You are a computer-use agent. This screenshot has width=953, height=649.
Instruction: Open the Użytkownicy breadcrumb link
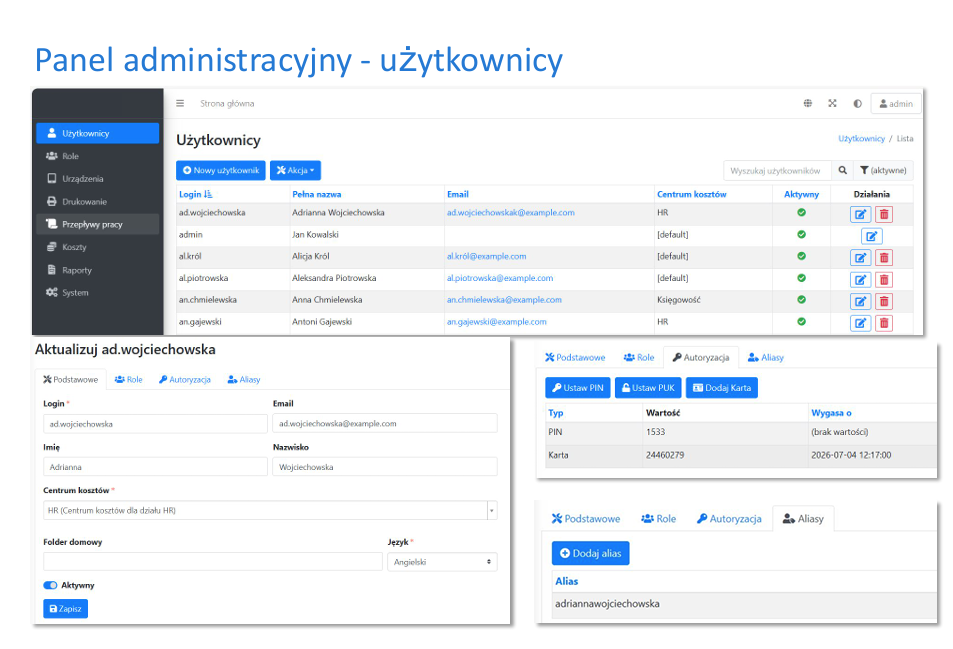click(861, 139)
